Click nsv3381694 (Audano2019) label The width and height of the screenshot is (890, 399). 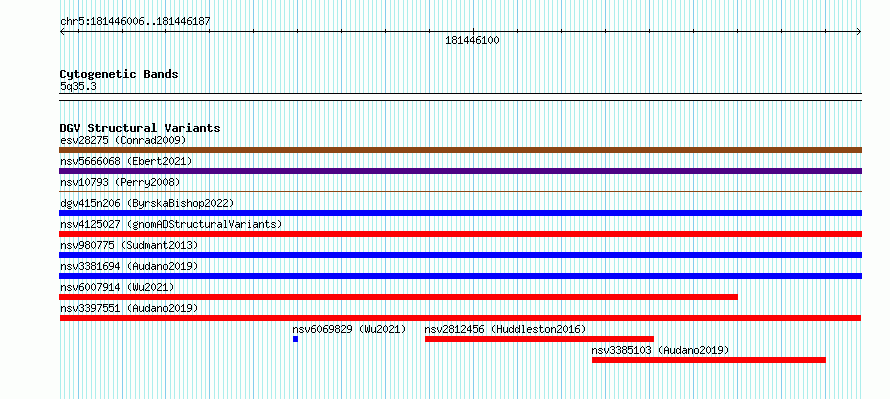click(129, 266)
